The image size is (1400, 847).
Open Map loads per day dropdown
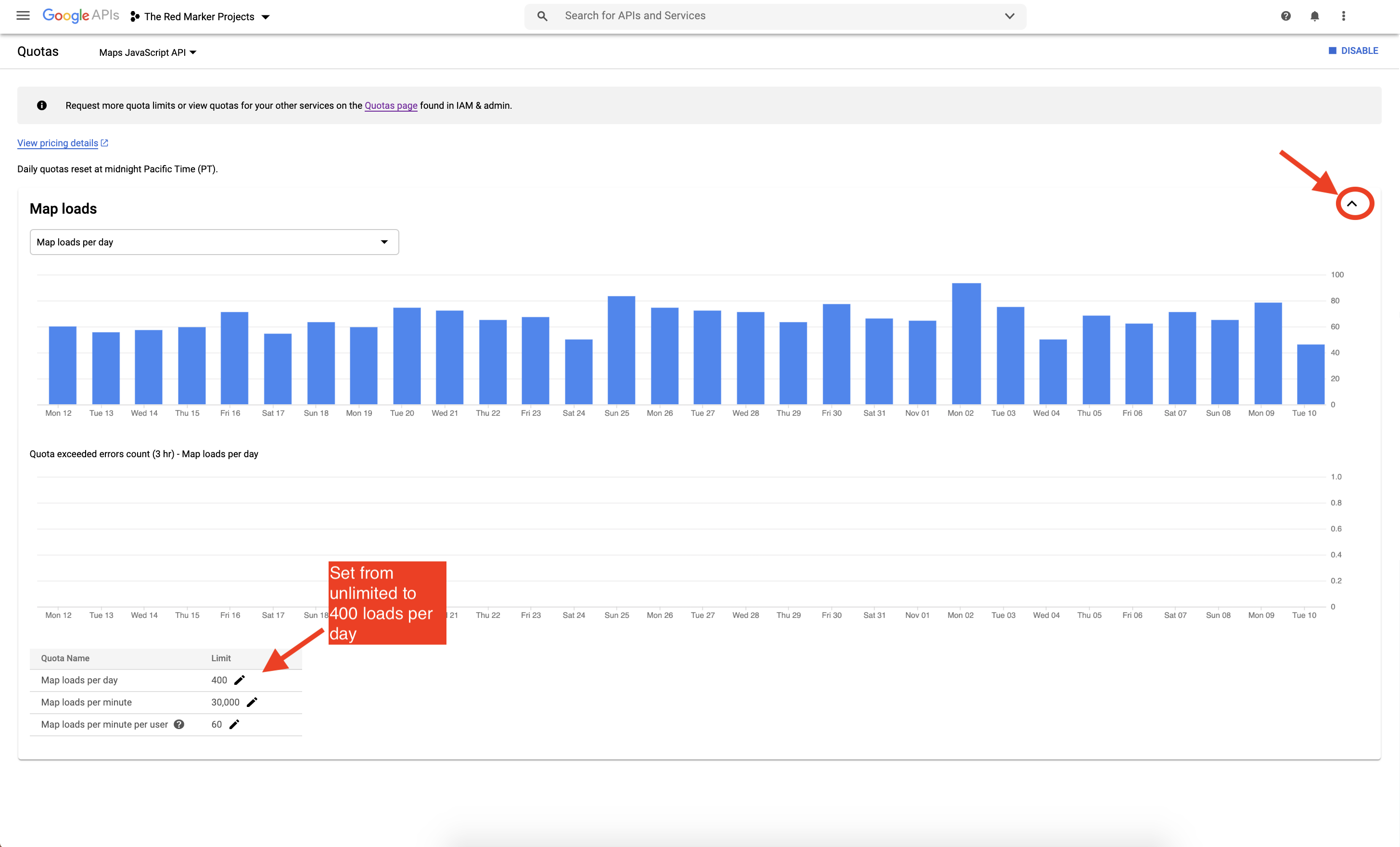click(214, 242)
